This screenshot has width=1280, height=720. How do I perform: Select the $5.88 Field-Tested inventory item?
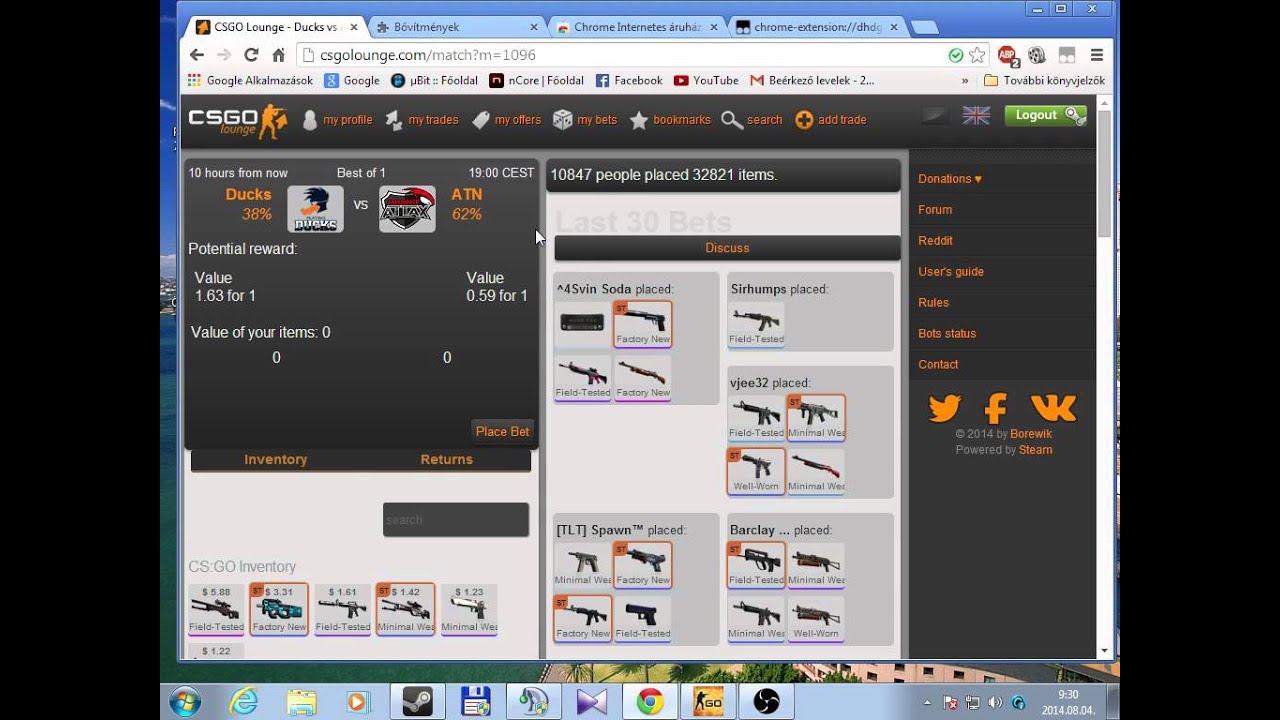(x=216, y=609)
